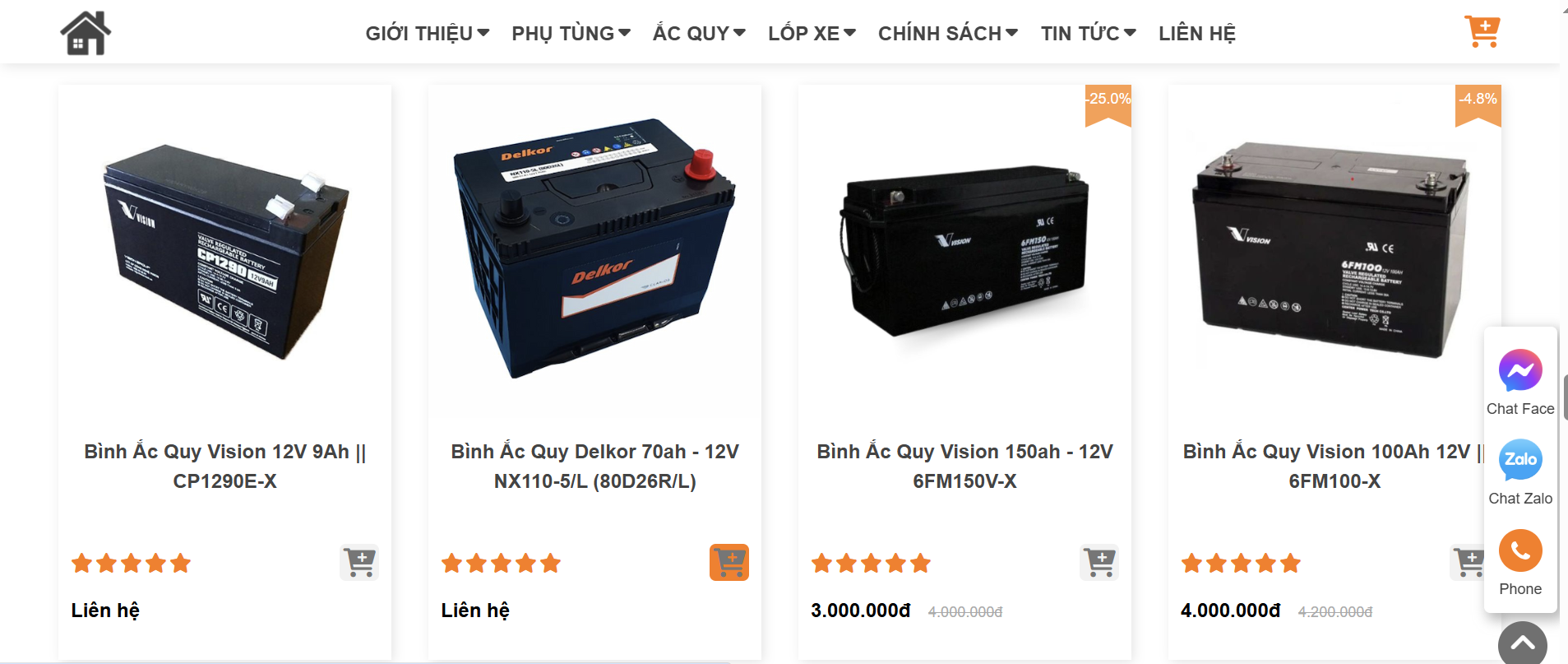Open Bình Ắc Quy Vision 150ah product link
The image size is (1568, 664).
(x=964, y=467)
